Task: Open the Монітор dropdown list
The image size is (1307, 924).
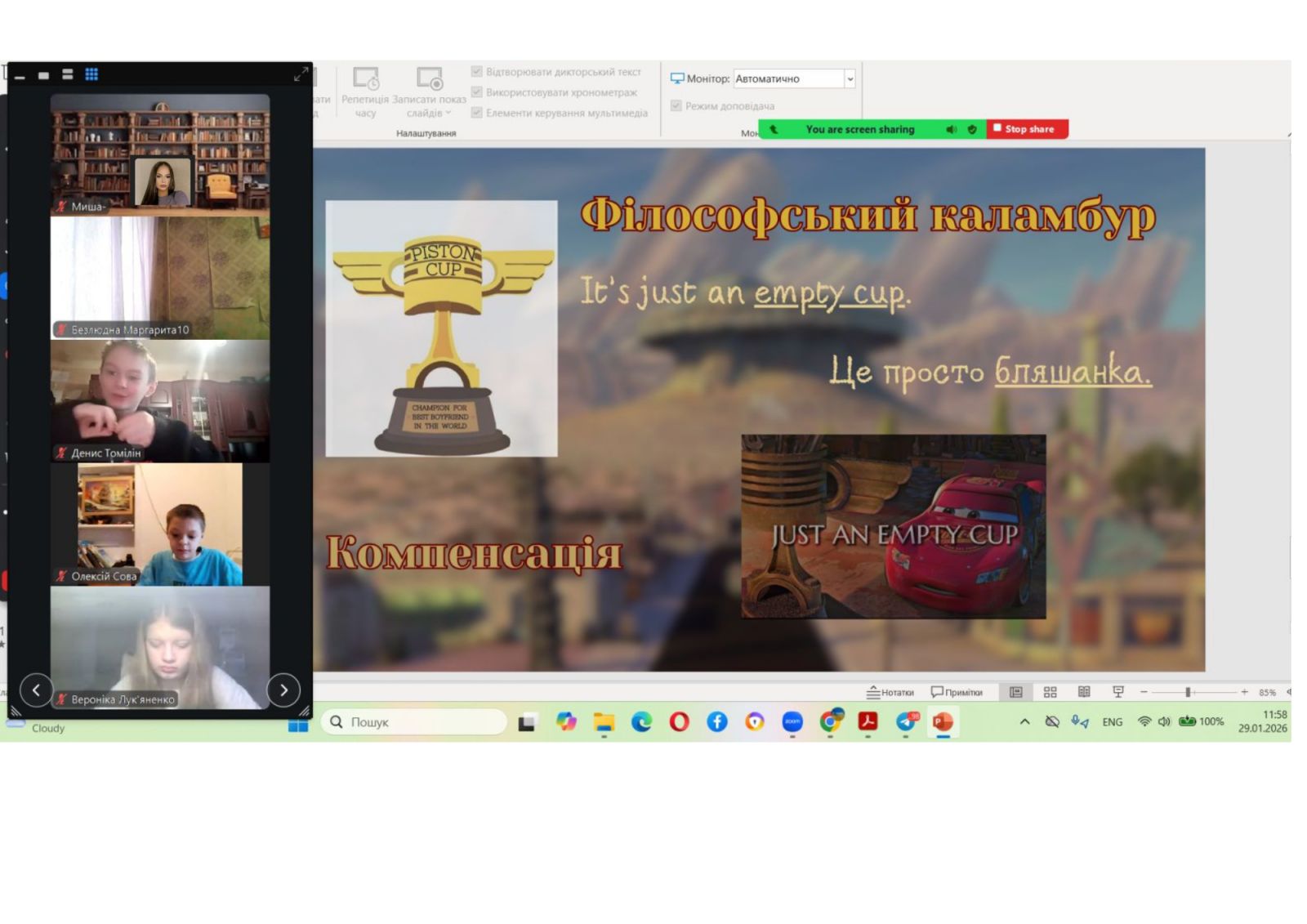Action: click(x=850, y=78)
